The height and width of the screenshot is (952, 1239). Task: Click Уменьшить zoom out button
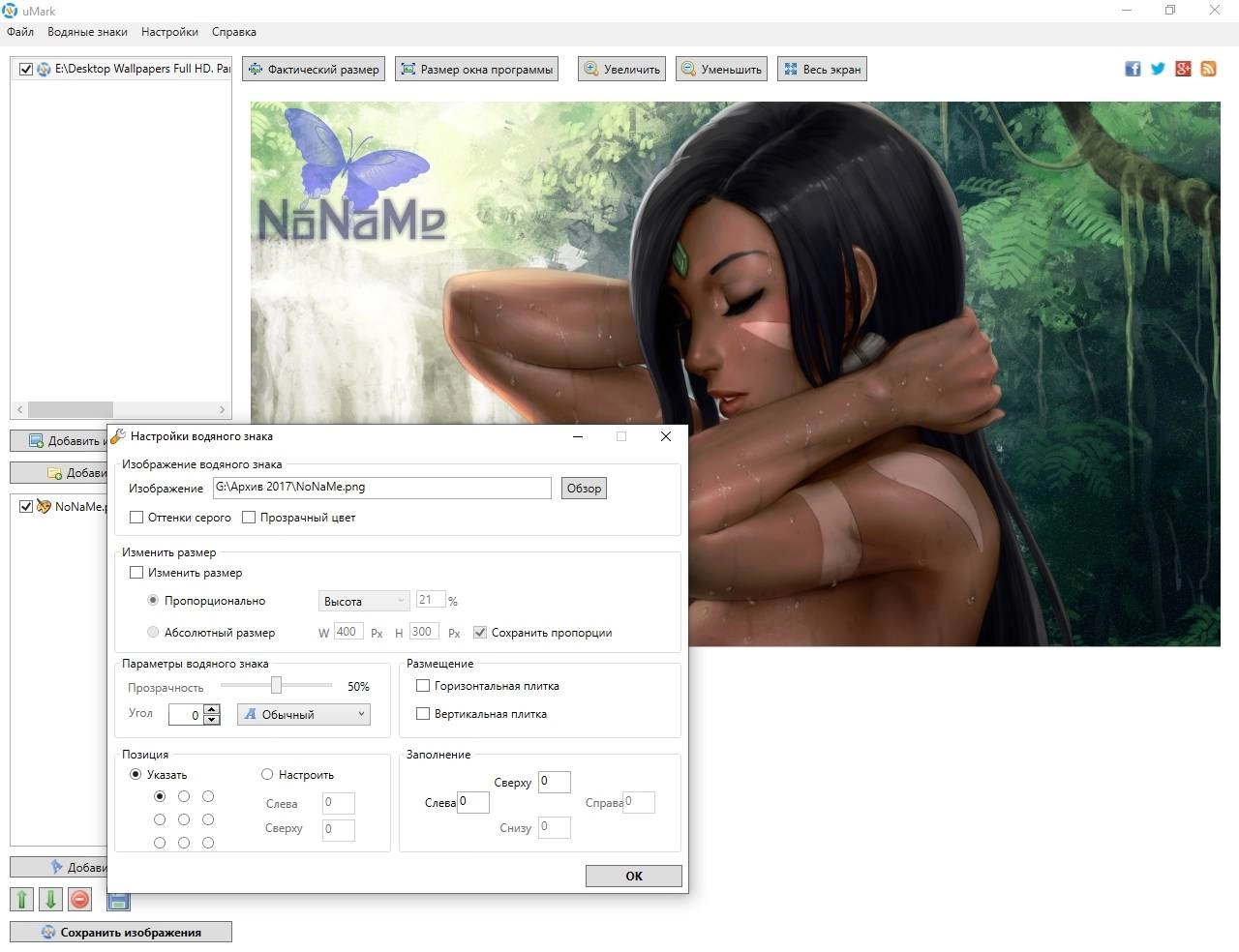pyautogui.click(x=721, y=69)
